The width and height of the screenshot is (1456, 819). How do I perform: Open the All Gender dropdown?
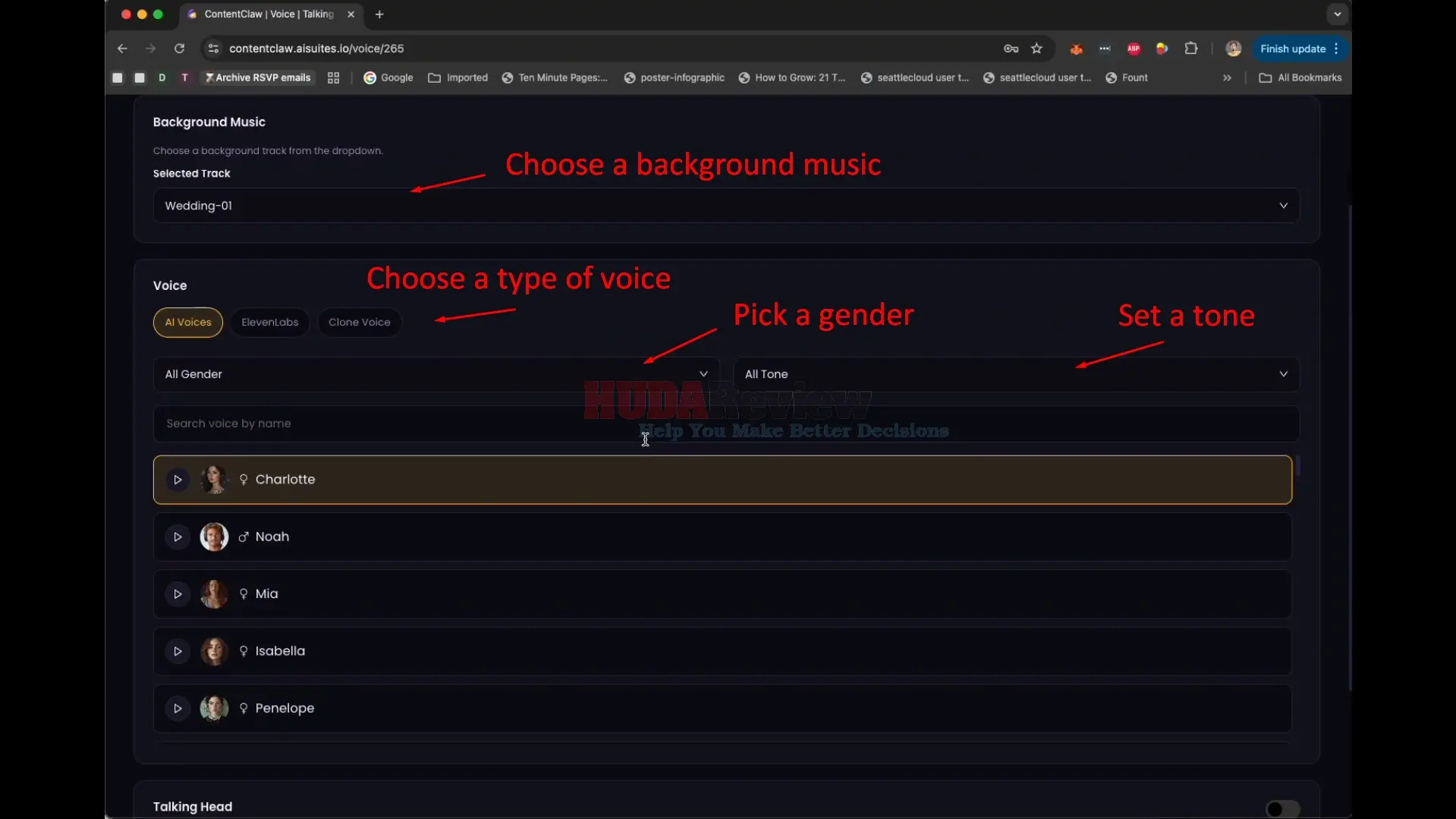tap(436, 374)
